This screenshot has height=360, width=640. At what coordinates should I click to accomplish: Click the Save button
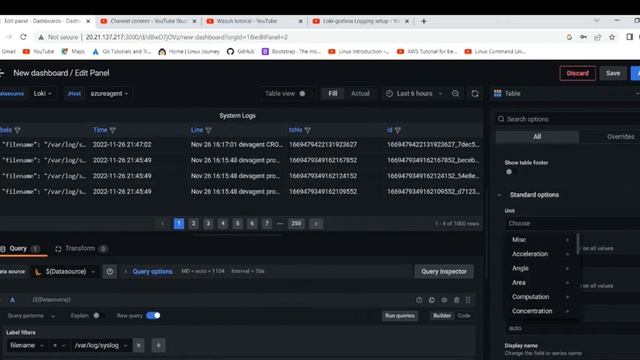coord(613,73)
